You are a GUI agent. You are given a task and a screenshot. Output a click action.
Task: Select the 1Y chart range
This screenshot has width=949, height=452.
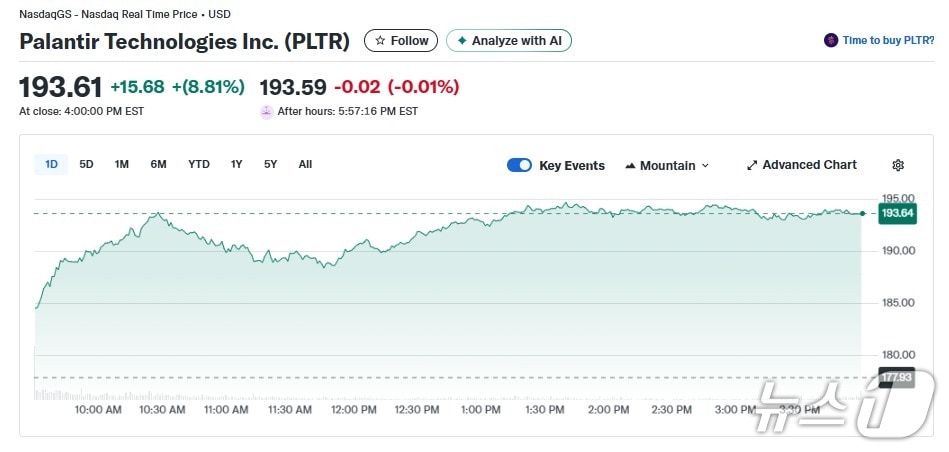pyautogui.click(x=236, y=164)
